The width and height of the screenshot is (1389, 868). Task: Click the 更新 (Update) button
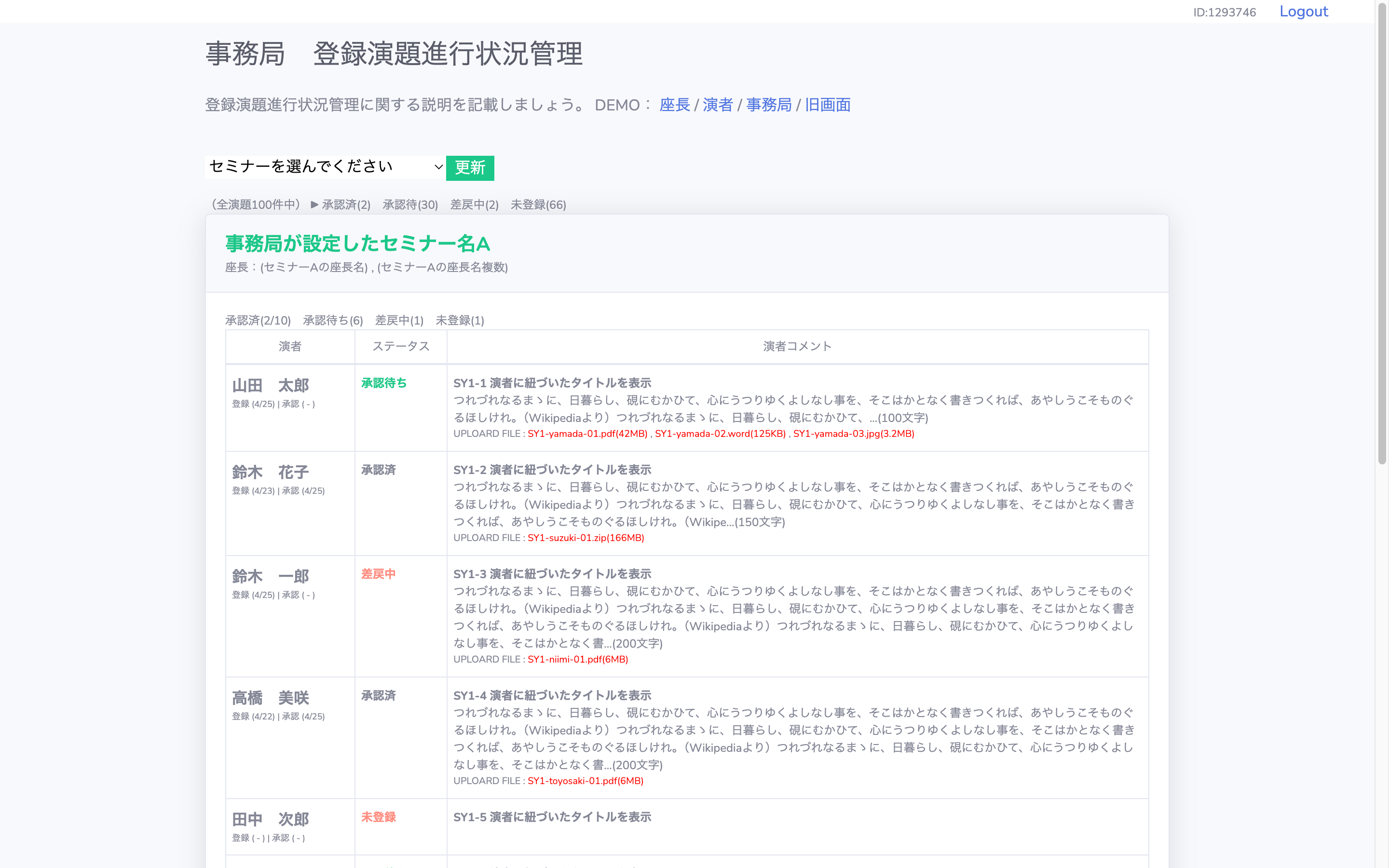tap(470, 168)
